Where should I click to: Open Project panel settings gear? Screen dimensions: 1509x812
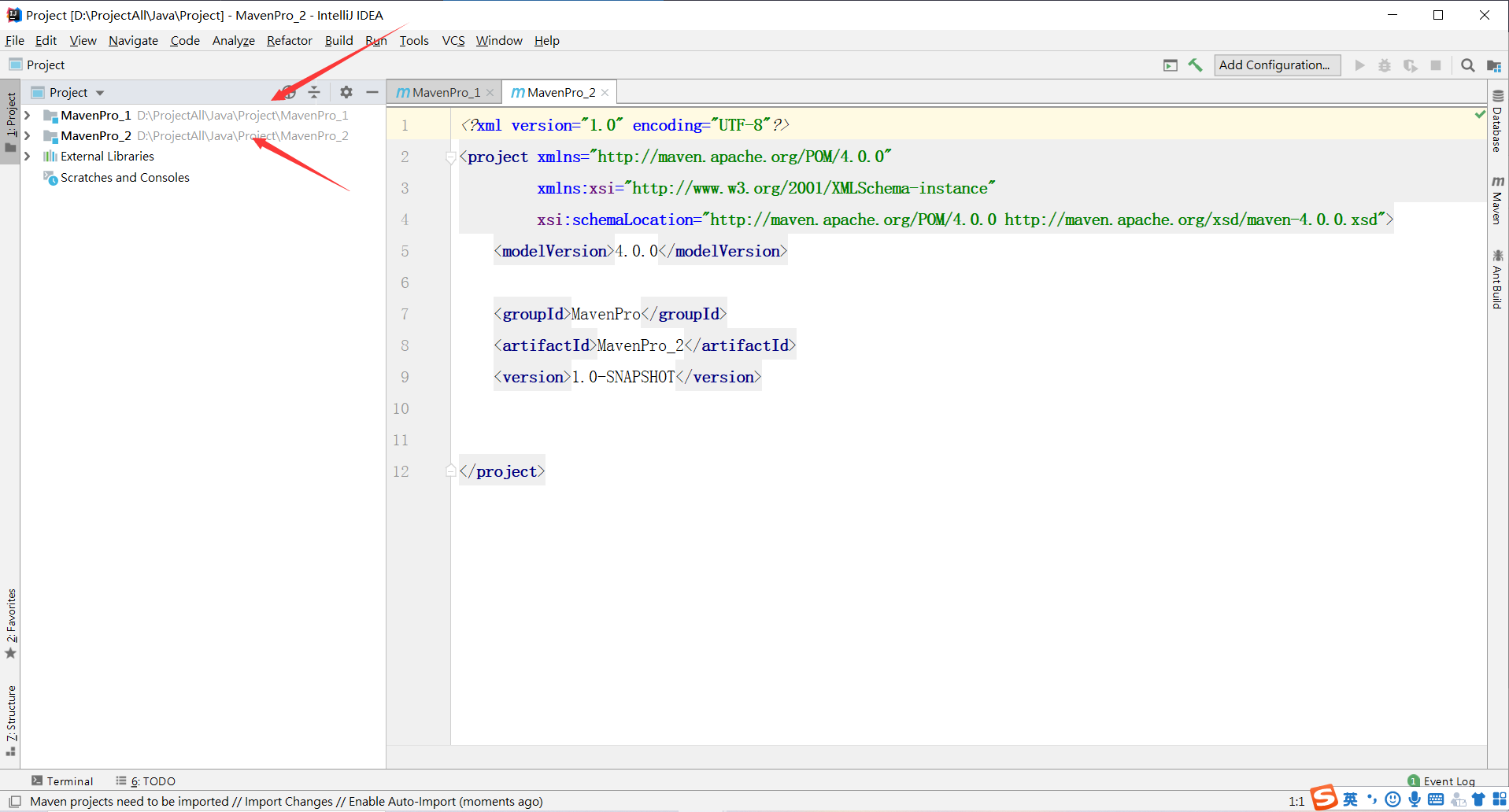click(x=346, y=92)
